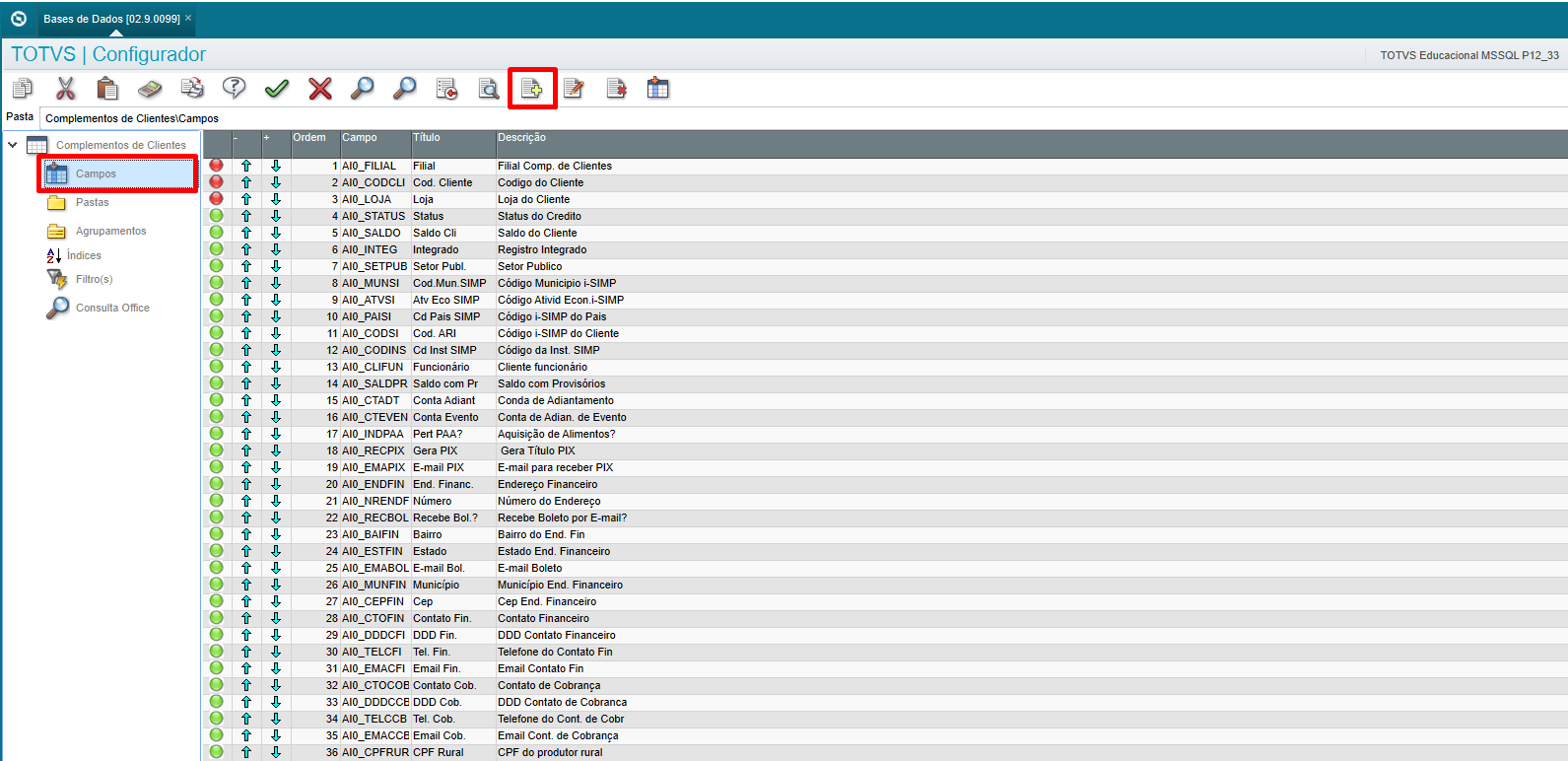Confirm with the green check icon
Screen dimensions: 1568x761
click(277, 89)
